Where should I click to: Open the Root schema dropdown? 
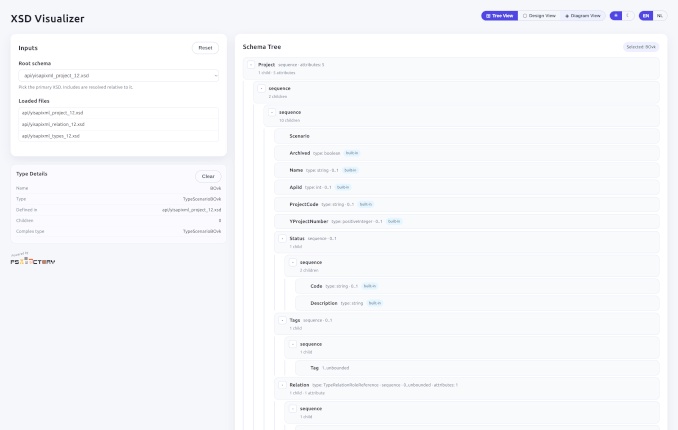119,75
